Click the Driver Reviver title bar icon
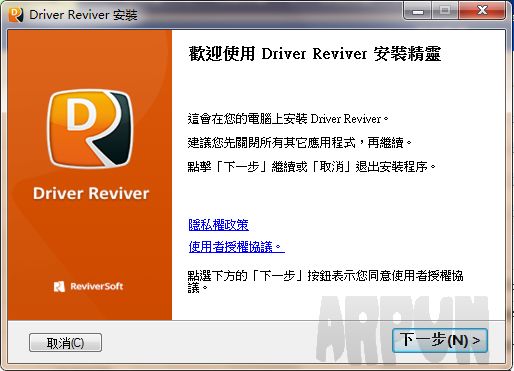Image resolution: width=514 pixels, height=371 pixels. coord(16,15)
